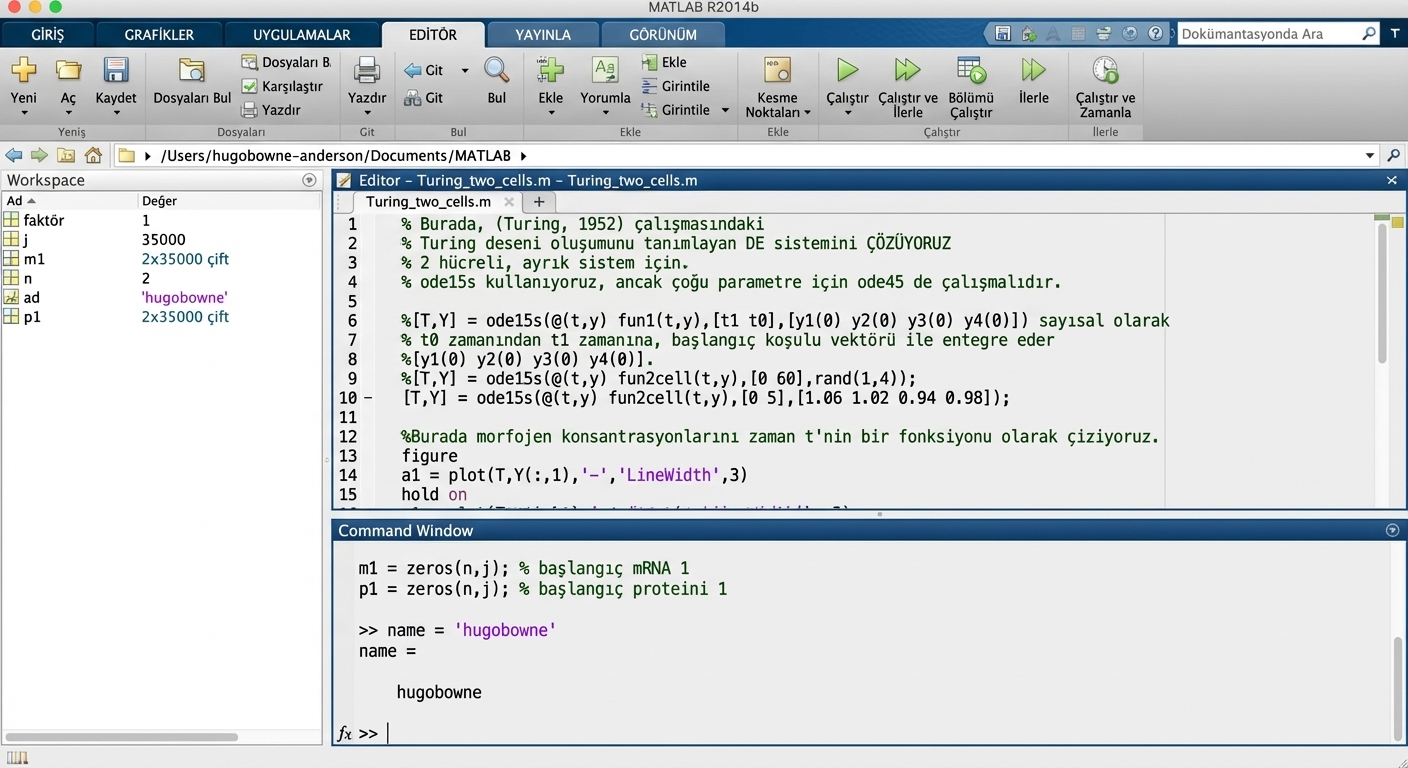This screenshot has height=768, width=1408.
Task: Click the İlerle advance icon
Action: pos(1033,72)
